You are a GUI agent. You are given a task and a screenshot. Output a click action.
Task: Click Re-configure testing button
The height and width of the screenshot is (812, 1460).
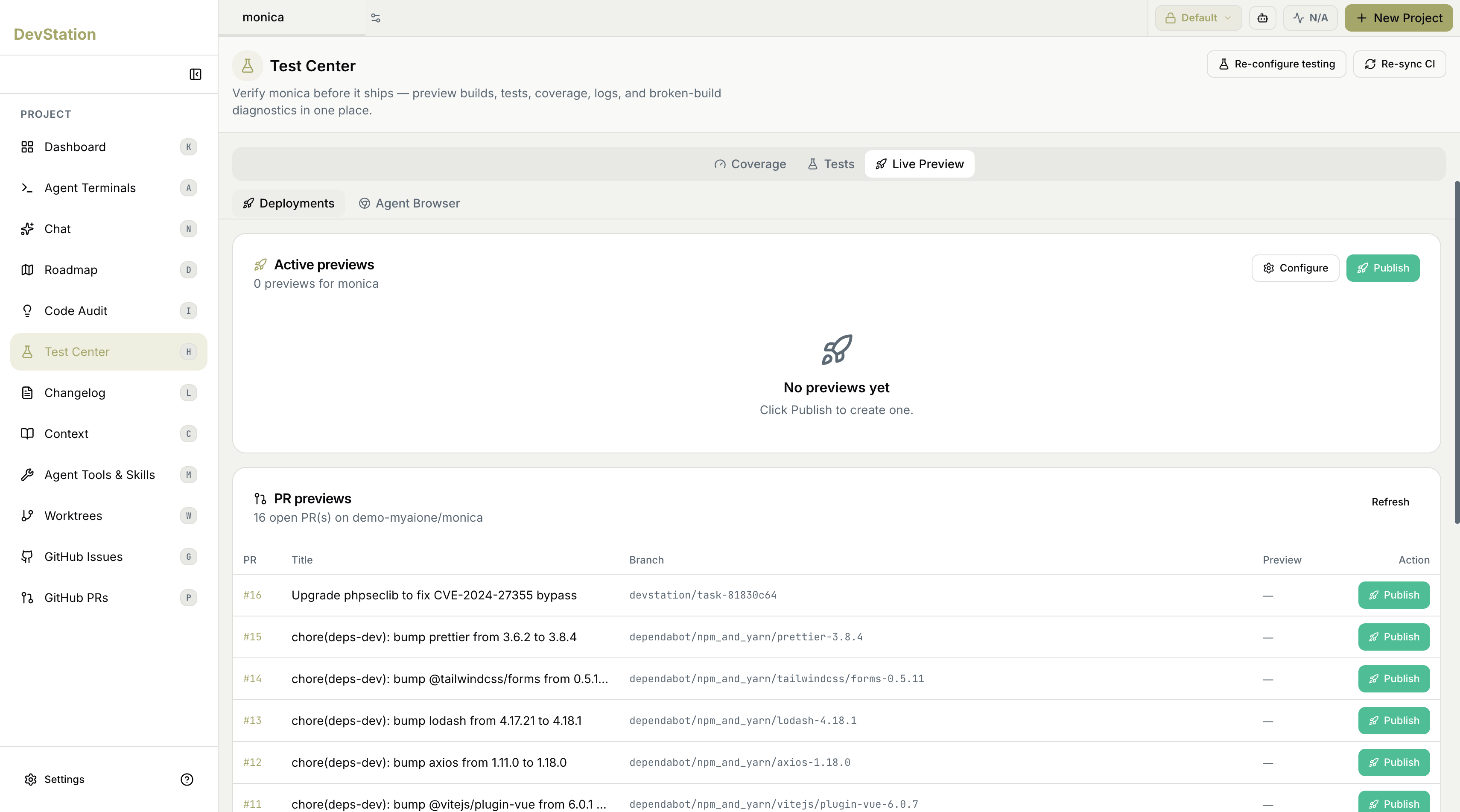click(x=1276, y=64)
